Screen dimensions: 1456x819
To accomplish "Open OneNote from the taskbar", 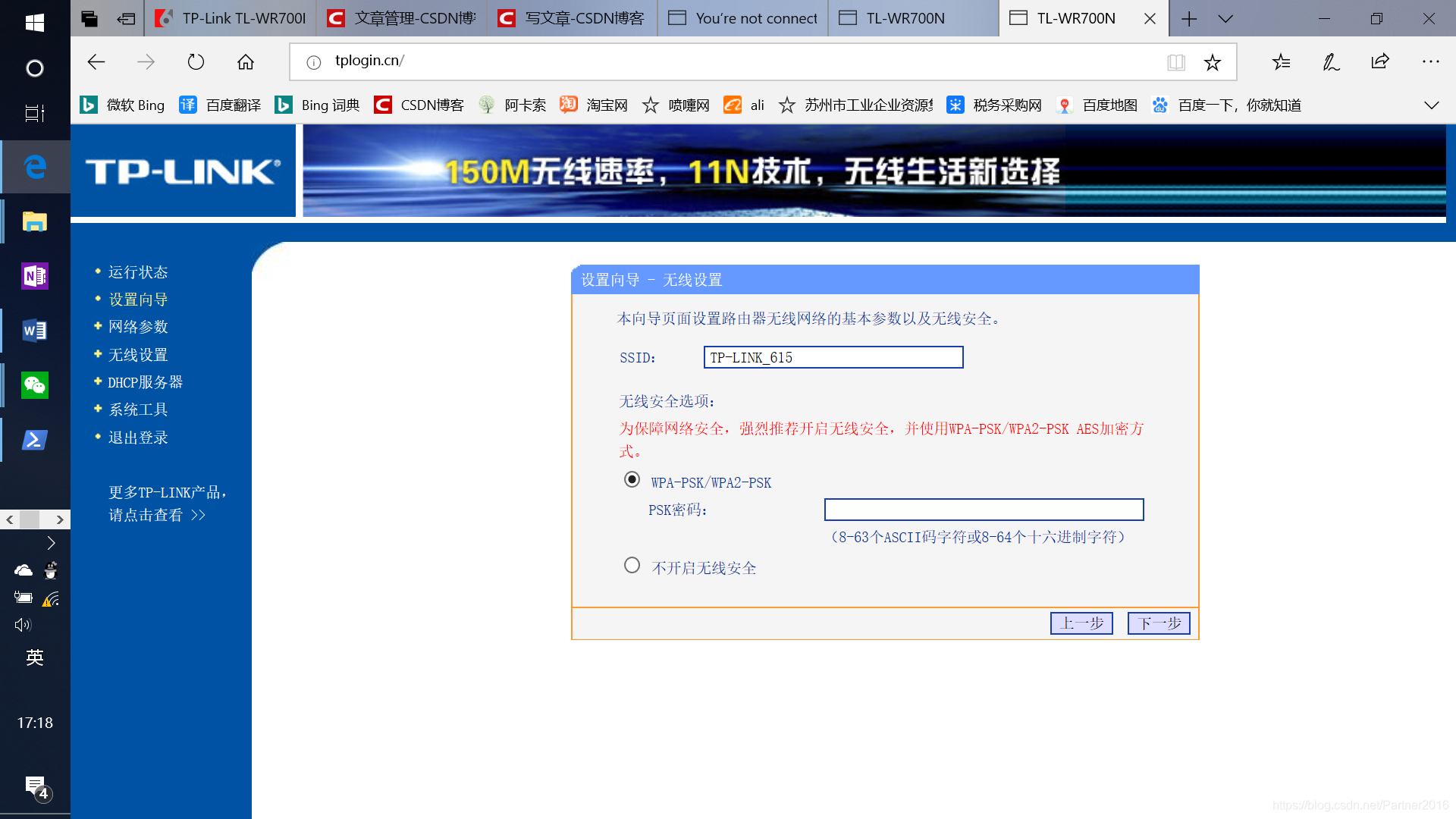I will pos(35,276).
